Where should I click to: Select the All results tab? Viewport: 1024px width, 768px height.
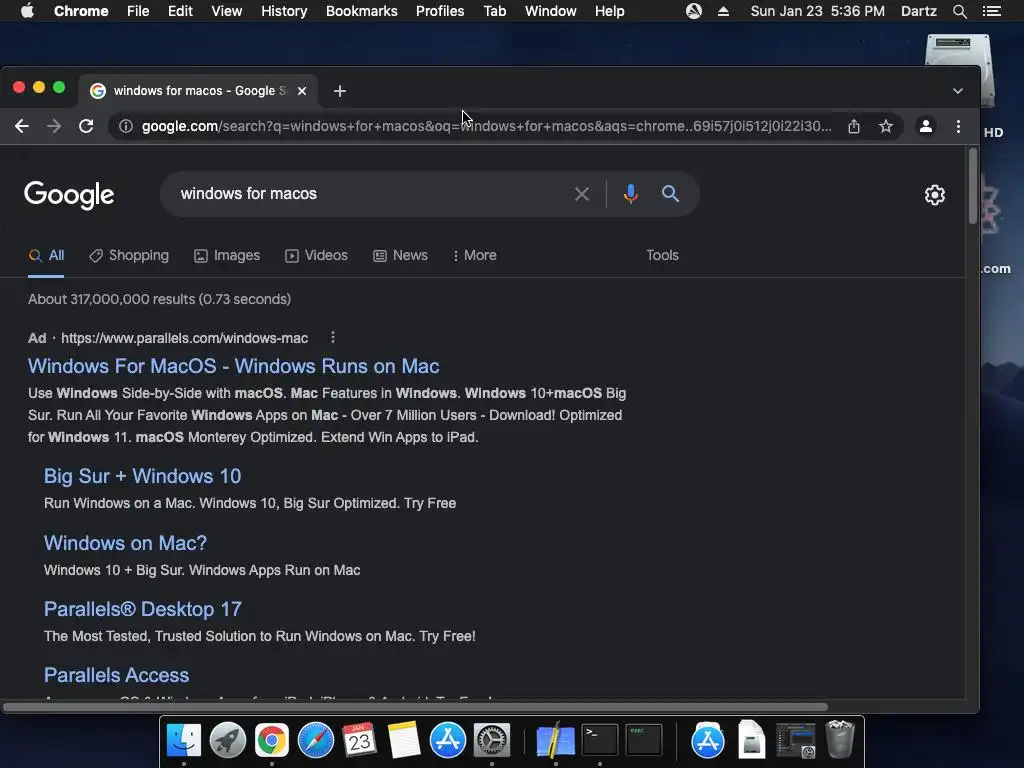(46, 255)
